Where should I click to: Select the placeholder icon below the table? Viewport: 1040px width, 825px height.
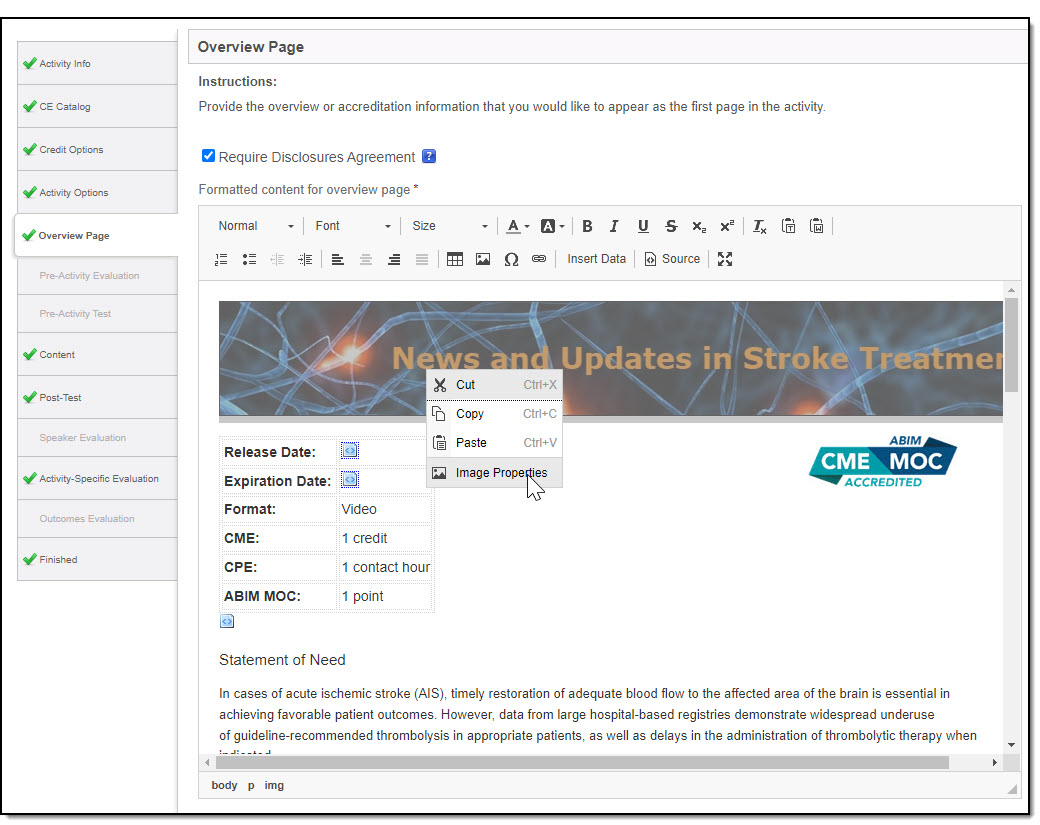click(227, 621)
